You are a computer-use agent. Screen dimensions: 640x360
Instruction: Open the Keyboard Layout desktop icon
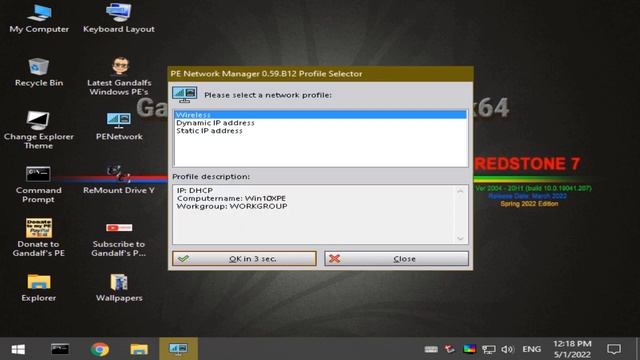click(119, 18)
